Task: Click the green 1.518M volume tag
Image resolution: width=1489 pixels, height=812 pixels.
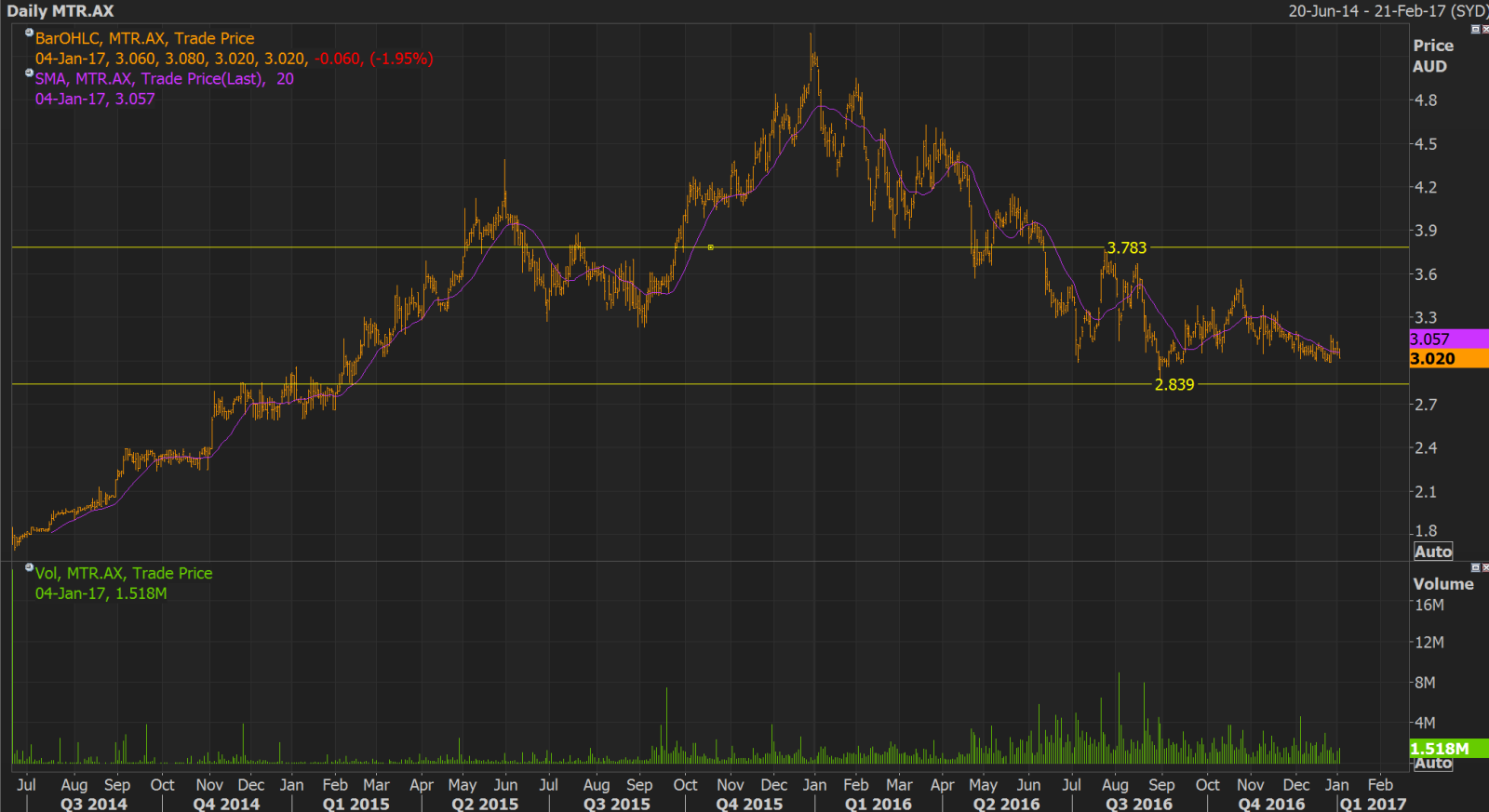Action: [1449, 749]
